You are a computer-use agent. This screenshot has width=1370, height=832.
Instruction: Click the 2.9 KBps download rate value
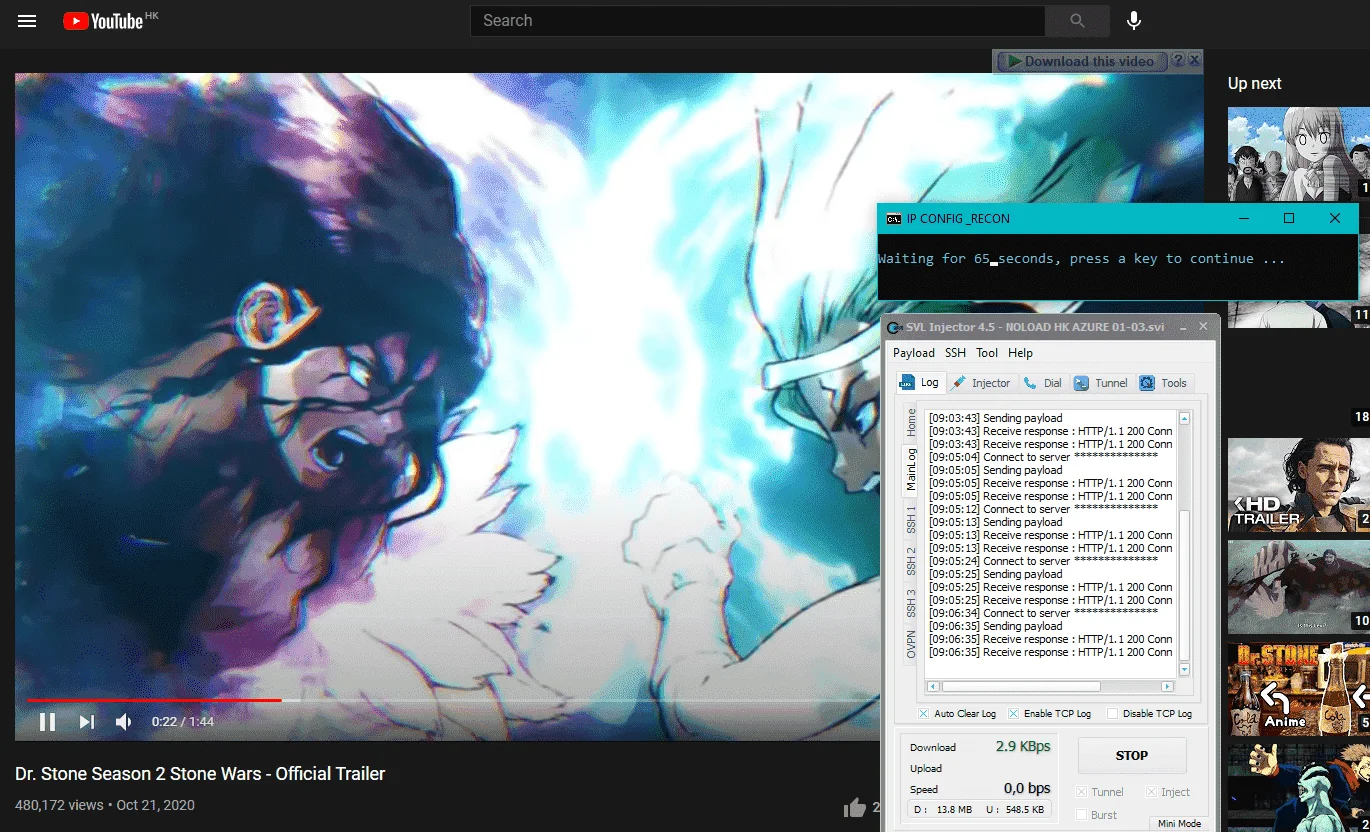click(1023, 747)
